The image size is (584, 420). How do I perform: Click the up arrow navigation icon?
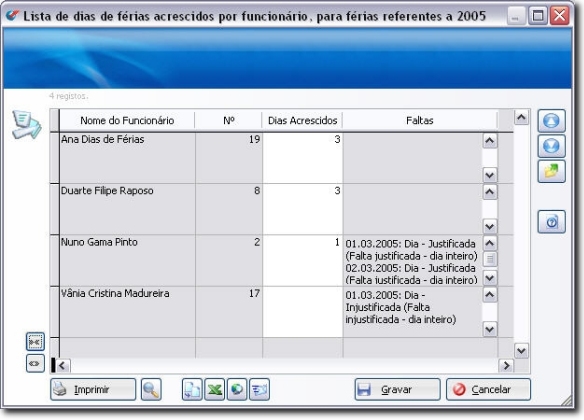point(551,121)
